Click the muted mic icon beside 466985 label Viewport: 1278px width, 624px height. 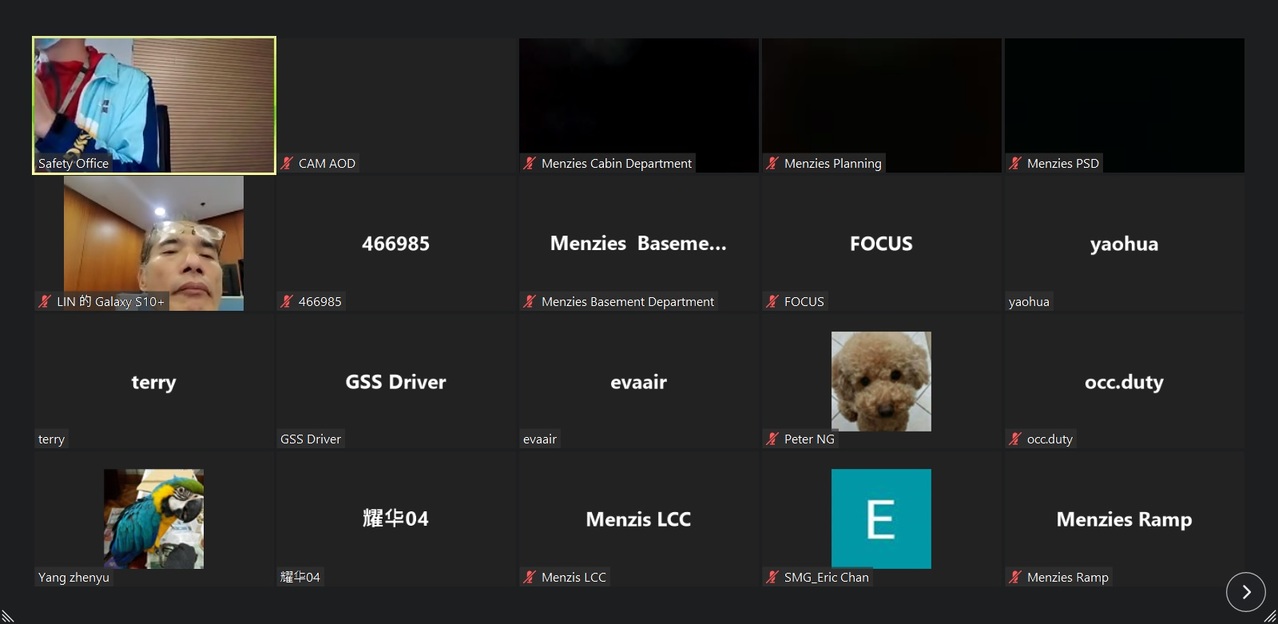(x=288, y=301)
